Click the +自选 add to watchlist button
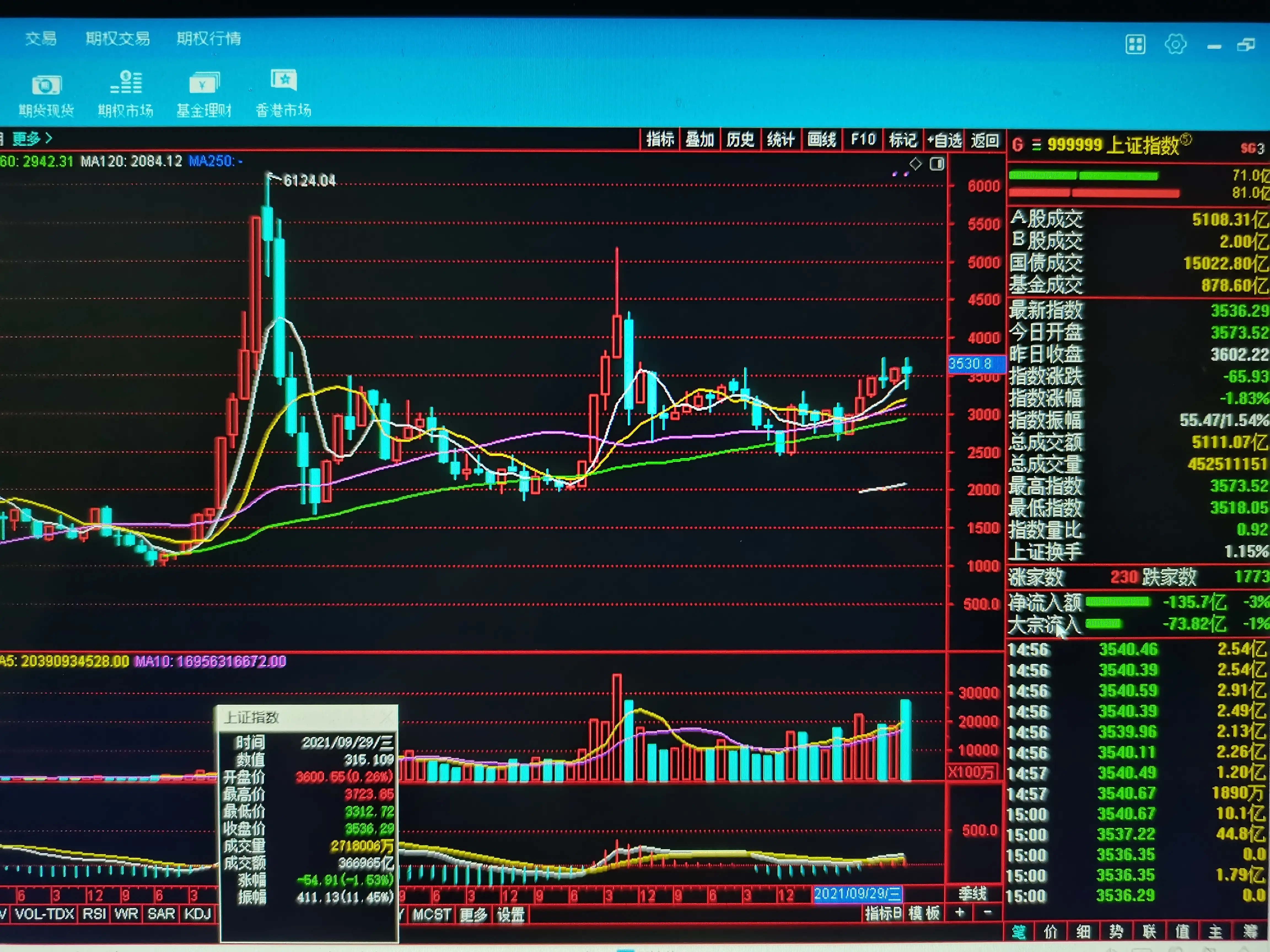The height and width of the screenshot is (952, 1270). 944,140
